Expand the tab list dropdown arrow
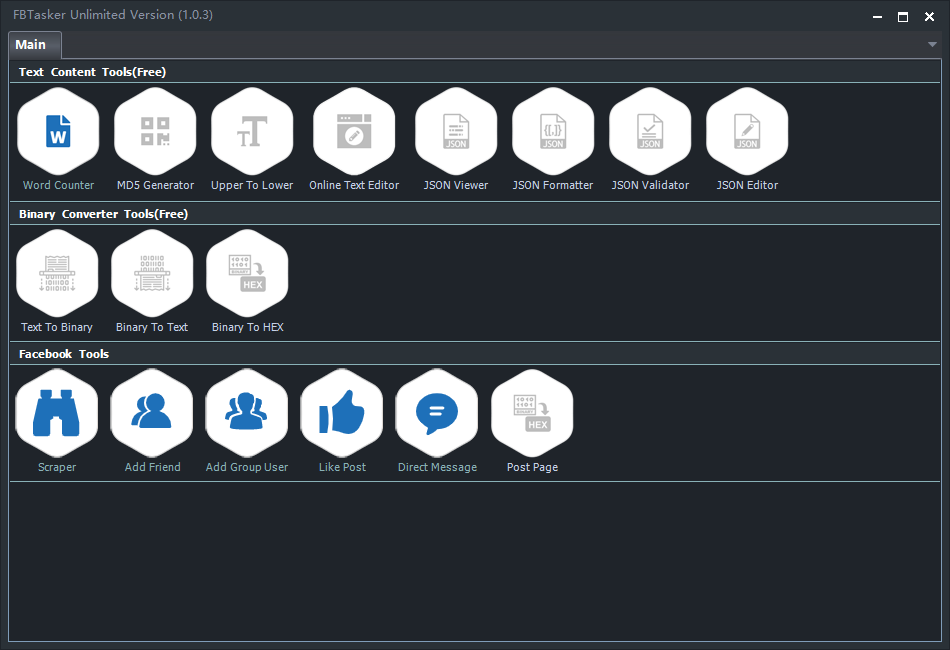This screenshot has width=950, height=650. tap(932, 45)
